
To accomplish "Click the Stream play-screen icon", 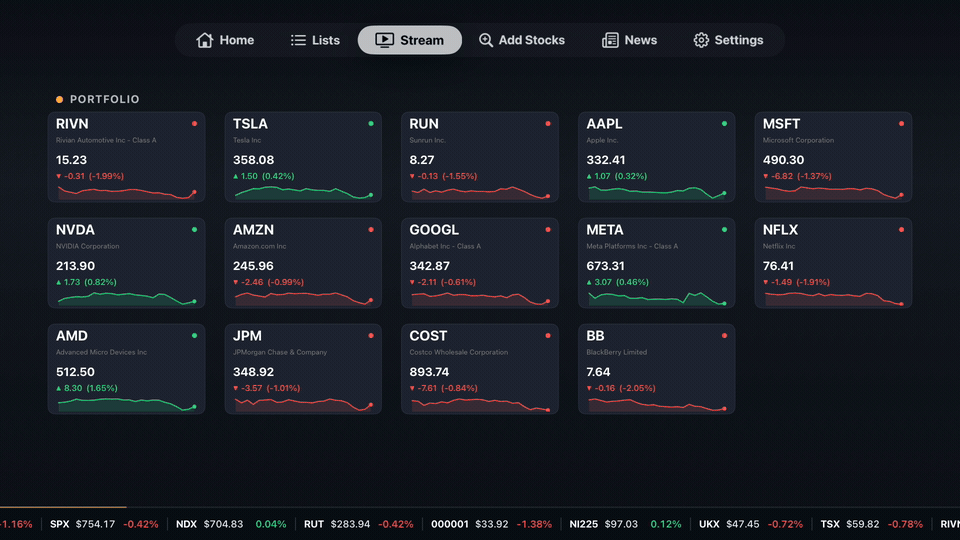I will tap(384, 40).
